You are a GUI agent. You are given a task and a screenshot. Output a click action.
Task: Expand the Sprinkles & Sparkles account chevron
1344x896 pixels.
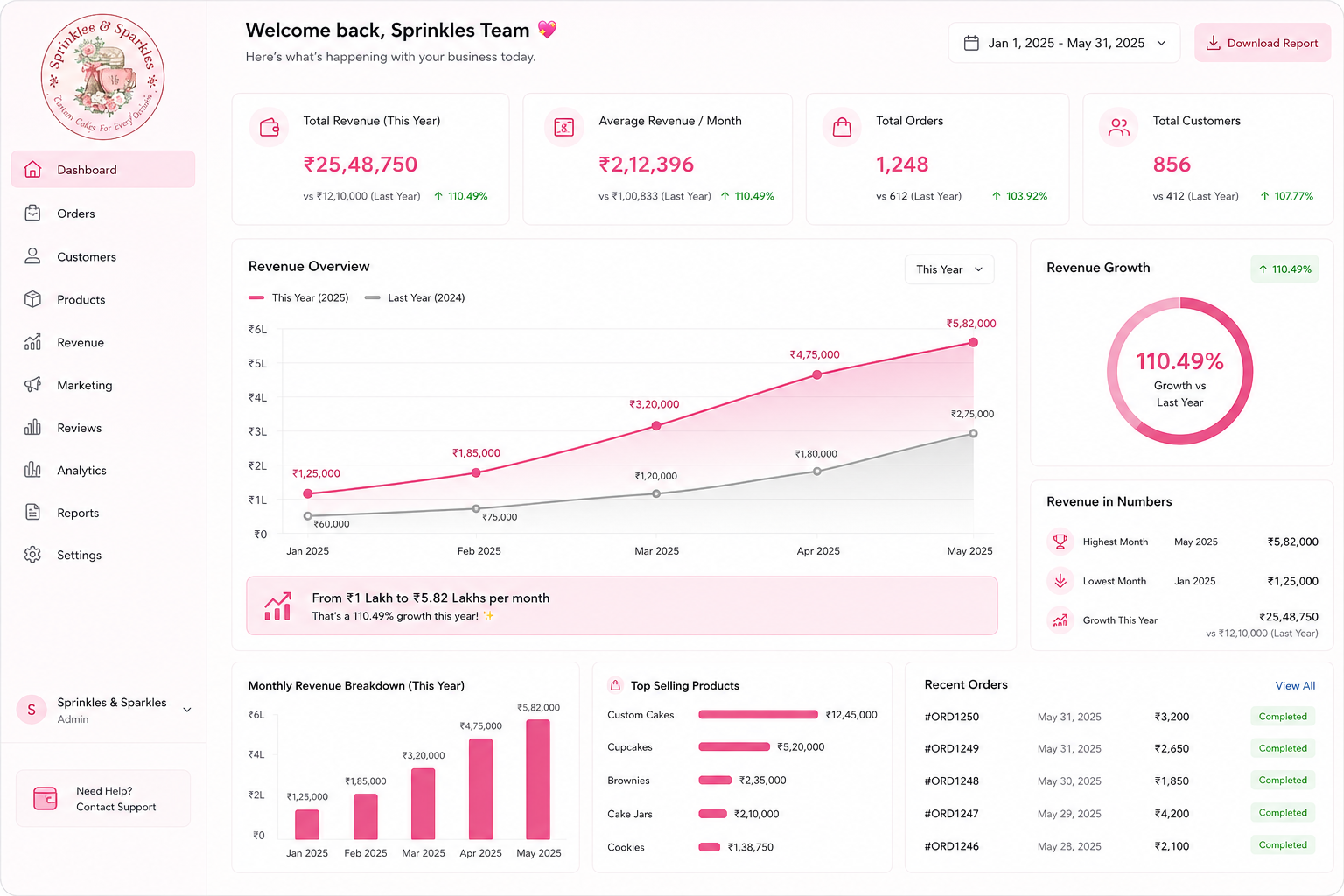[186, 710]
